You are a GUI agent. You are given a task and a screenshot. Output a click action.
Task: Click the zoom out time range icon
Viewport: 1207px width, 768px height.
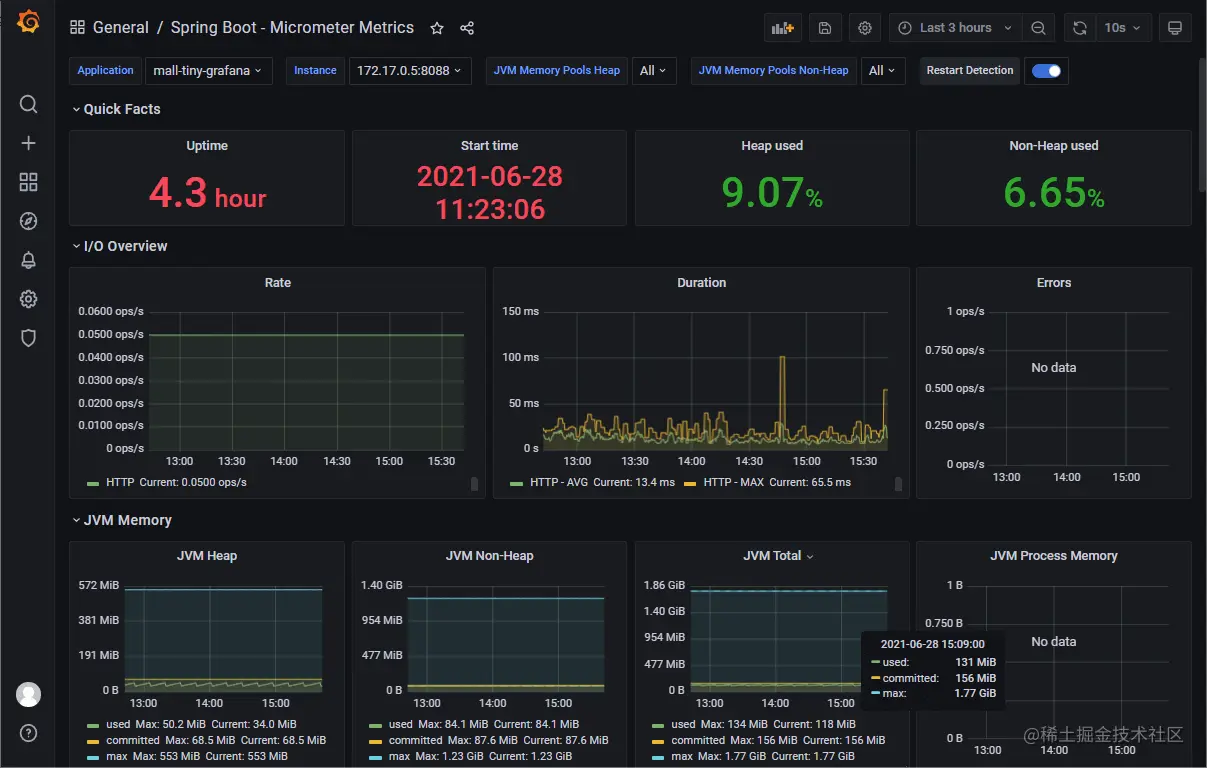point(1039,28)
